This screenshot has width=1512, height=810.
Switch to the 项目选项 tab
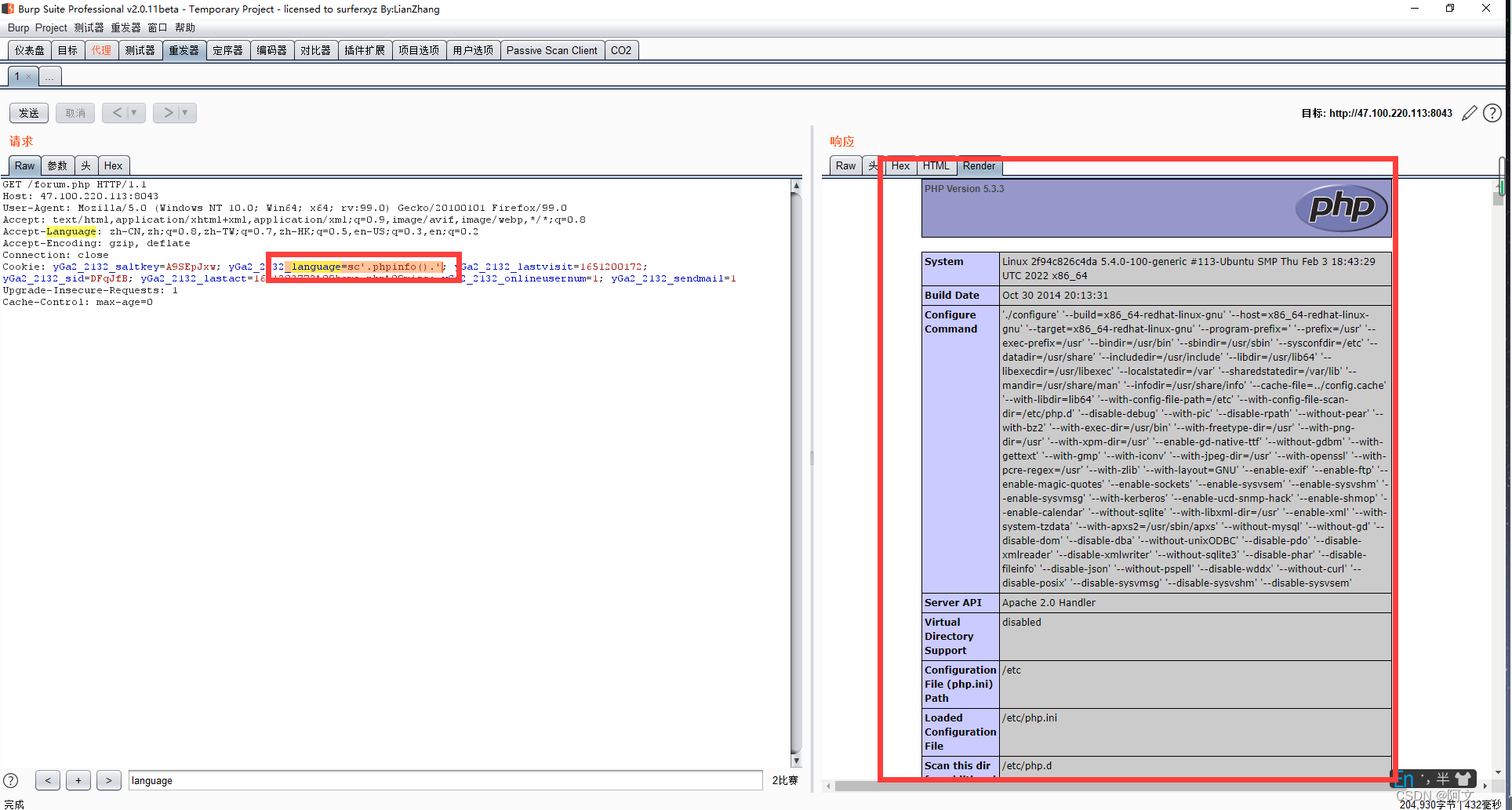(x=419, y=50)
